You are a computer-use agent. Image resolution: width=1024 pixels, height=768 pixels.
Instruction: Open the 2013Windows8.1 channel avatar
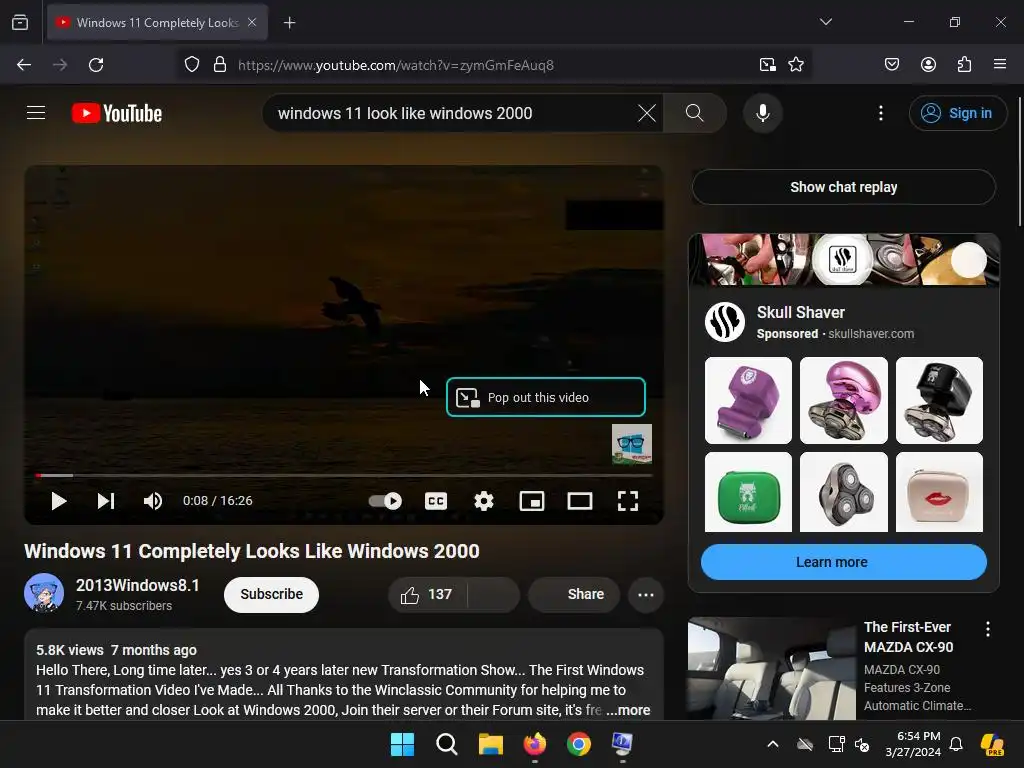click(44, 593)
